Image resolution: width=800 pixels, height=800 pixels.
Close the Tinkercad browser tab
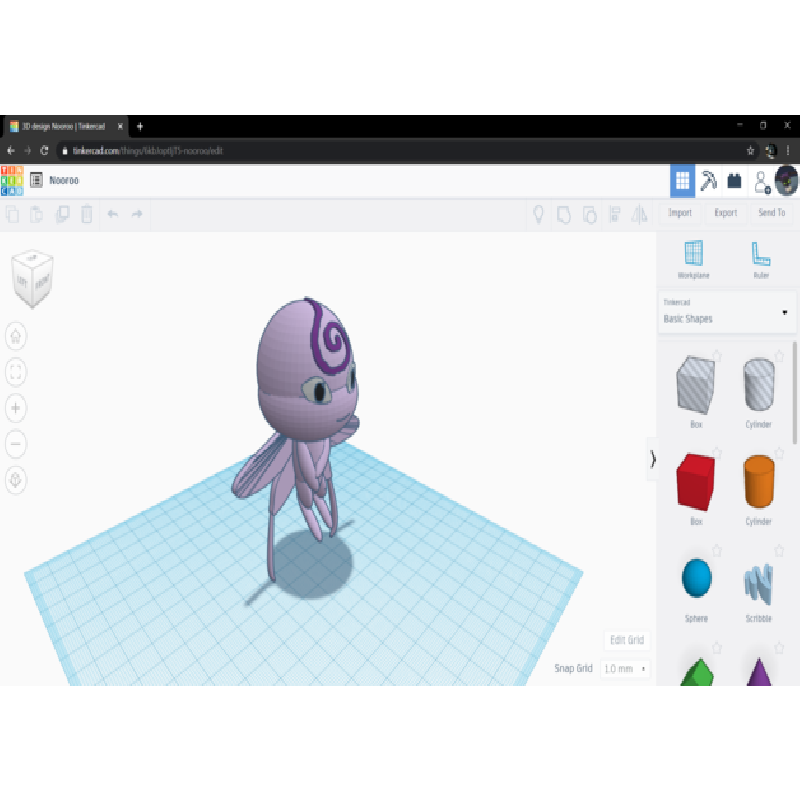point(120,127)
